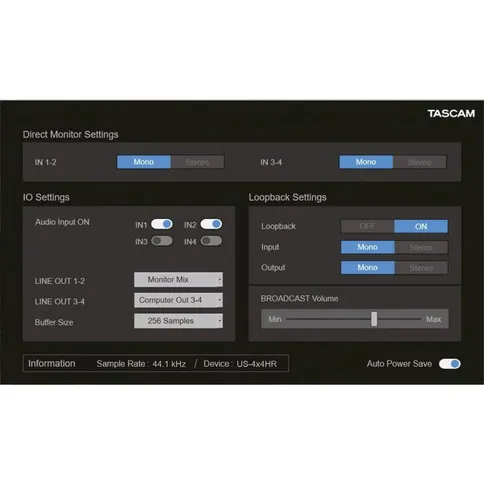Click the Information label

tap(52, 363)
